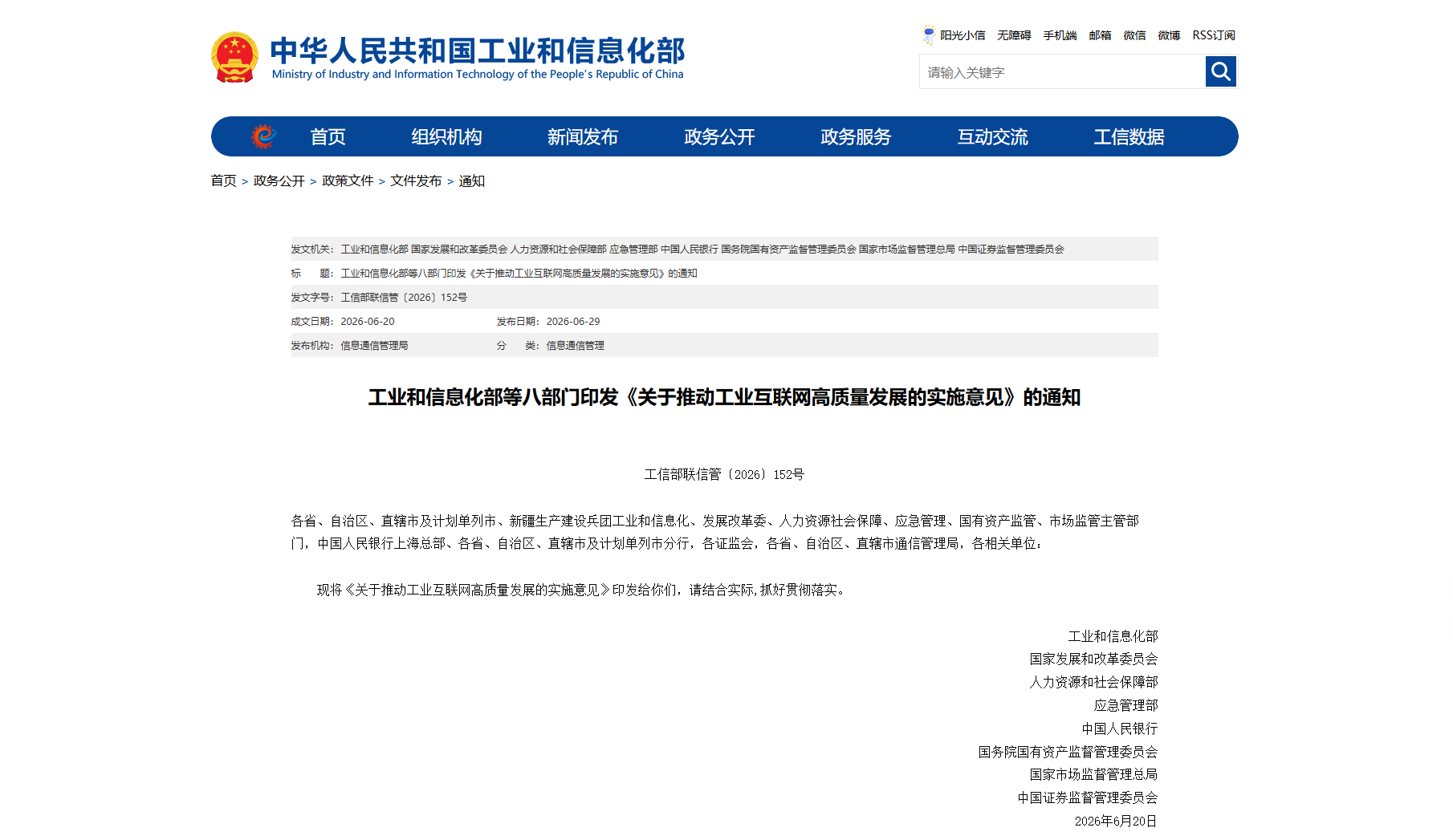1453x840 pixels.
Task: Open RSS订阅 link
Action: 1214,35
